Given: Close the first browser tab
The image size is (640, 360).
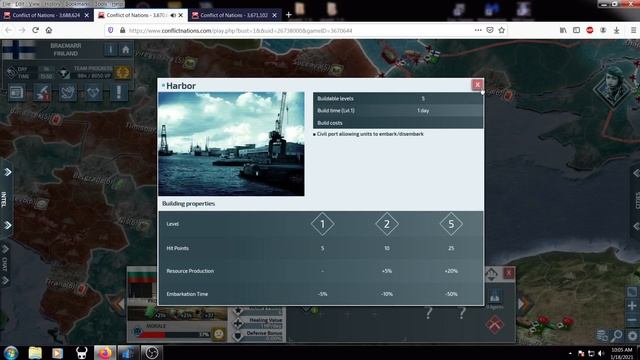Looking at the screenshot, I should 87,15.
